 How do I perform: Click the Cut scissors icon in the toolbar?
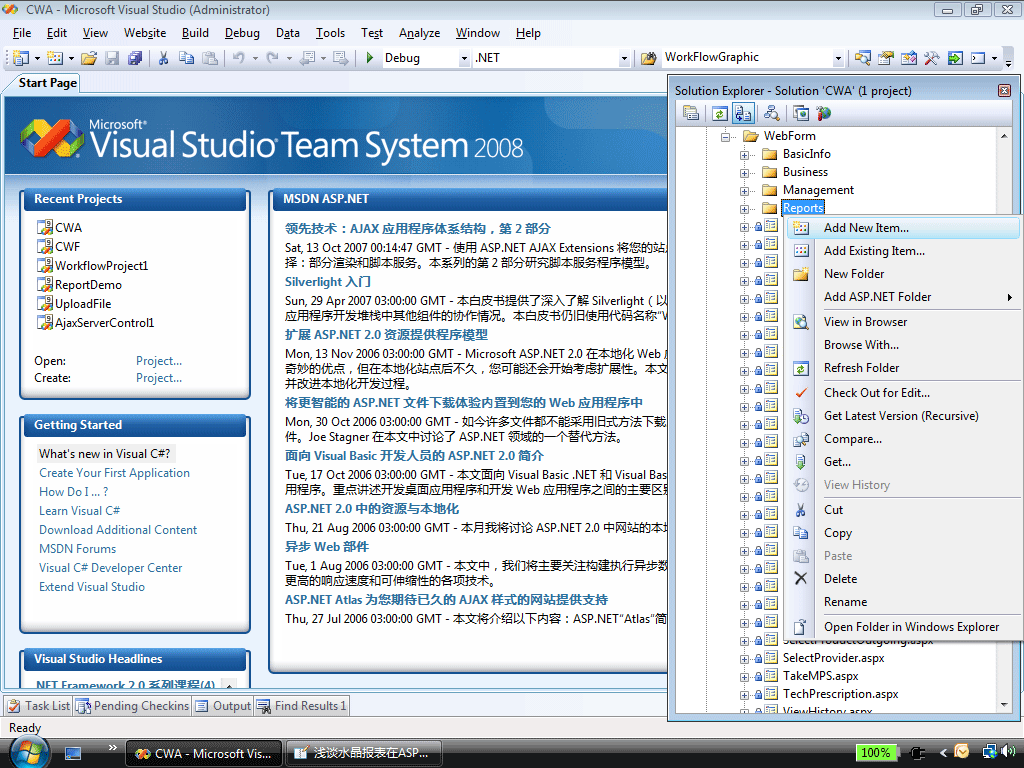click(163, 58)
